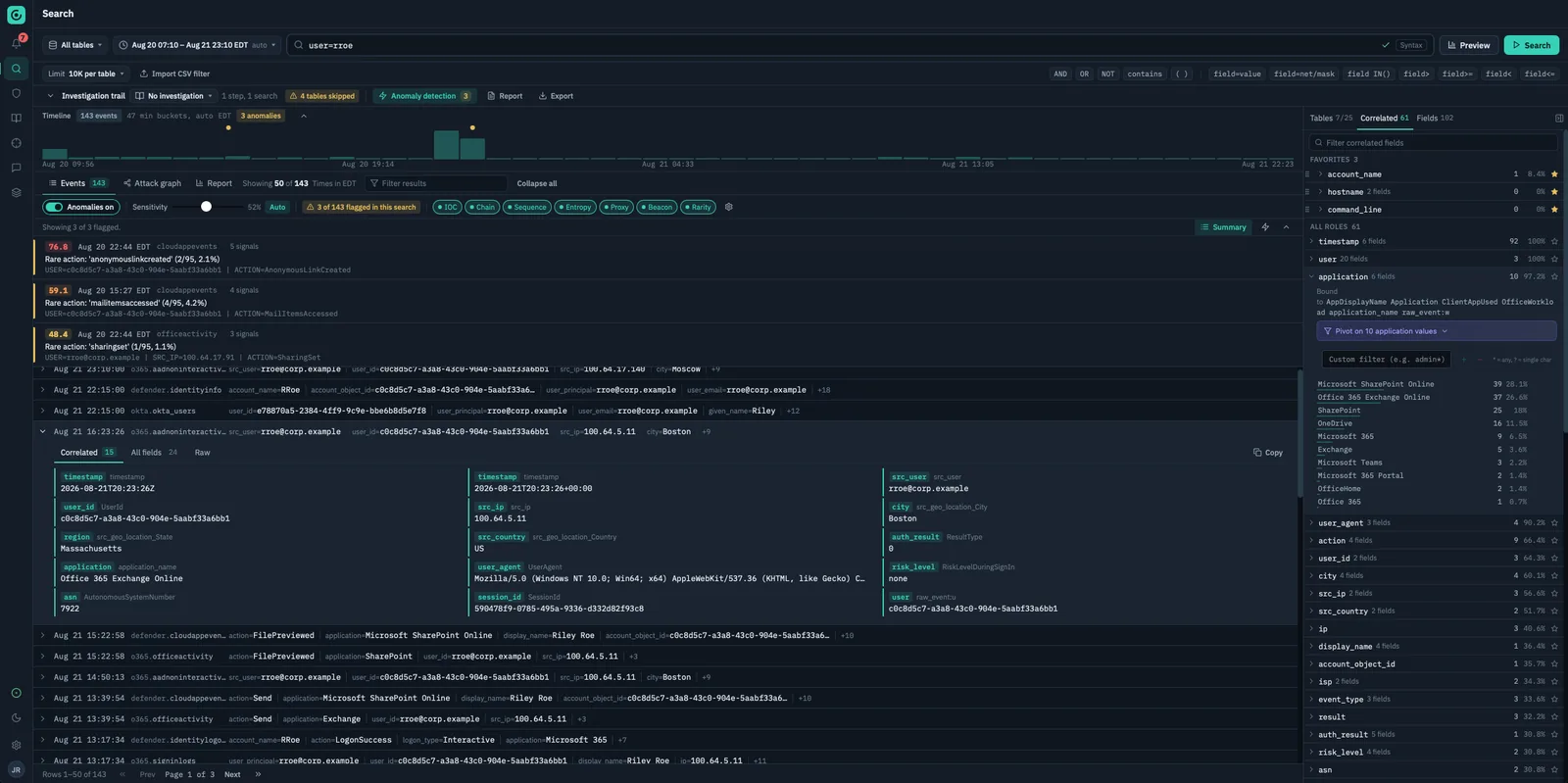
Task: Collapse the timeline chevron
Action: coord(304,116)
